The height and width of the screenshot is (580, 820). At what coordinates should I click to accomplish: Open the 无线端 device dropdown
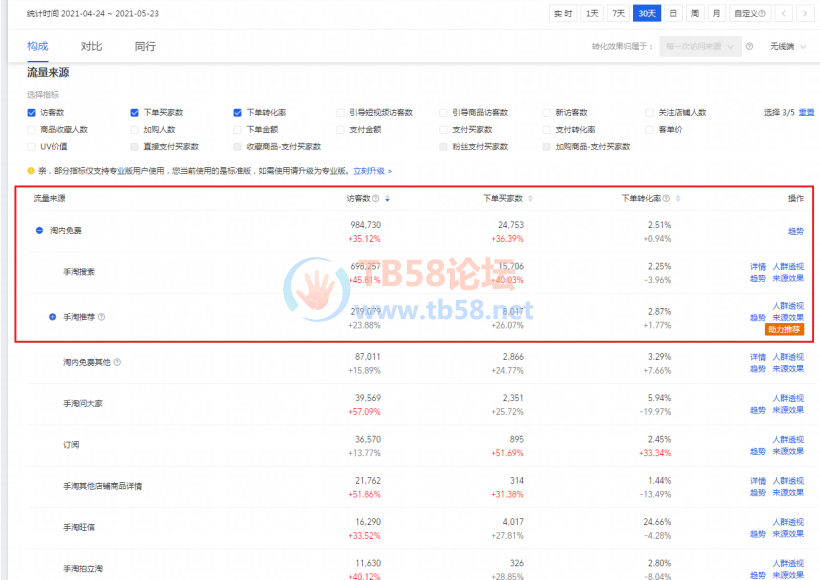tap(788, 47)
